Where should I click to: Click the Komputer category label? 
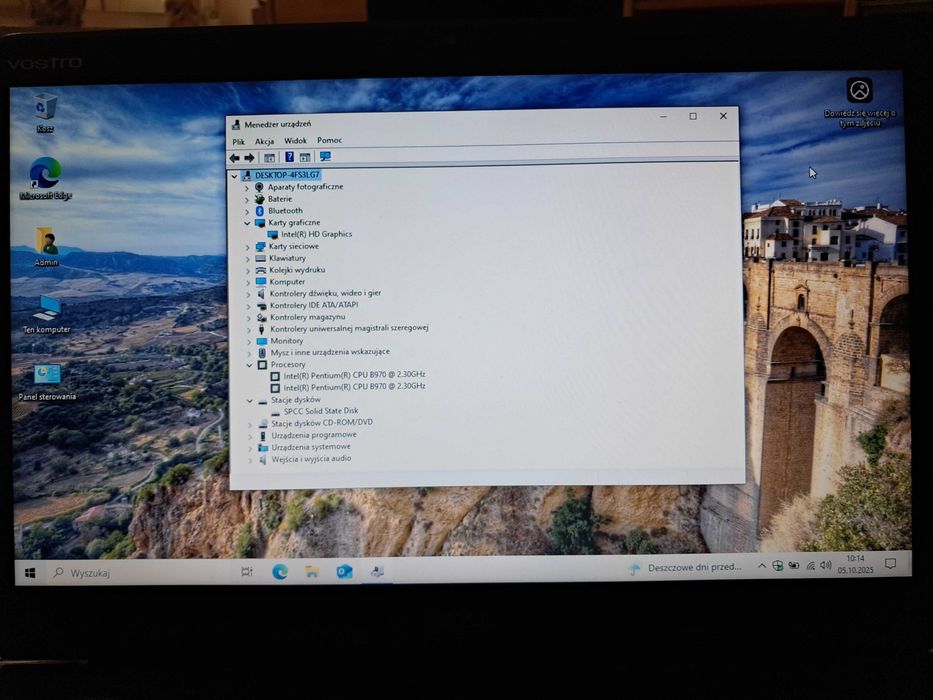[x=287, y=282]
